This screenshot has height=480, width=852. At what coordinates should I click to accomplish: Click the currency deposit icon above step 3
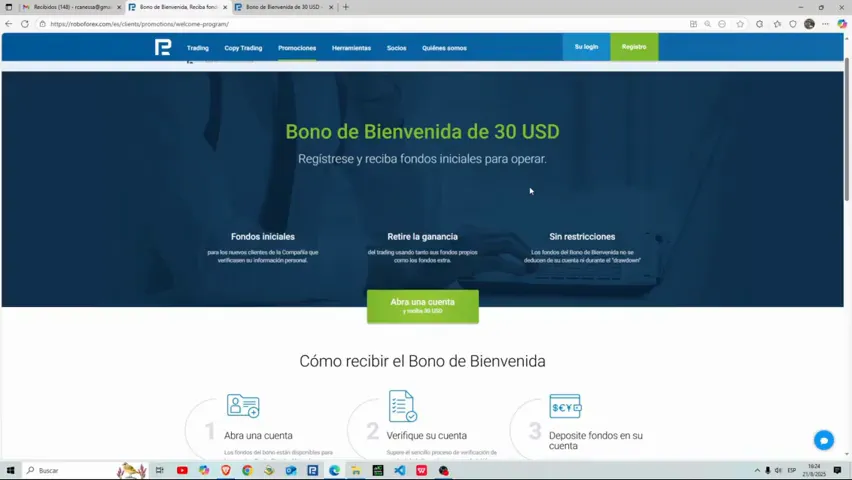[565, 406]
